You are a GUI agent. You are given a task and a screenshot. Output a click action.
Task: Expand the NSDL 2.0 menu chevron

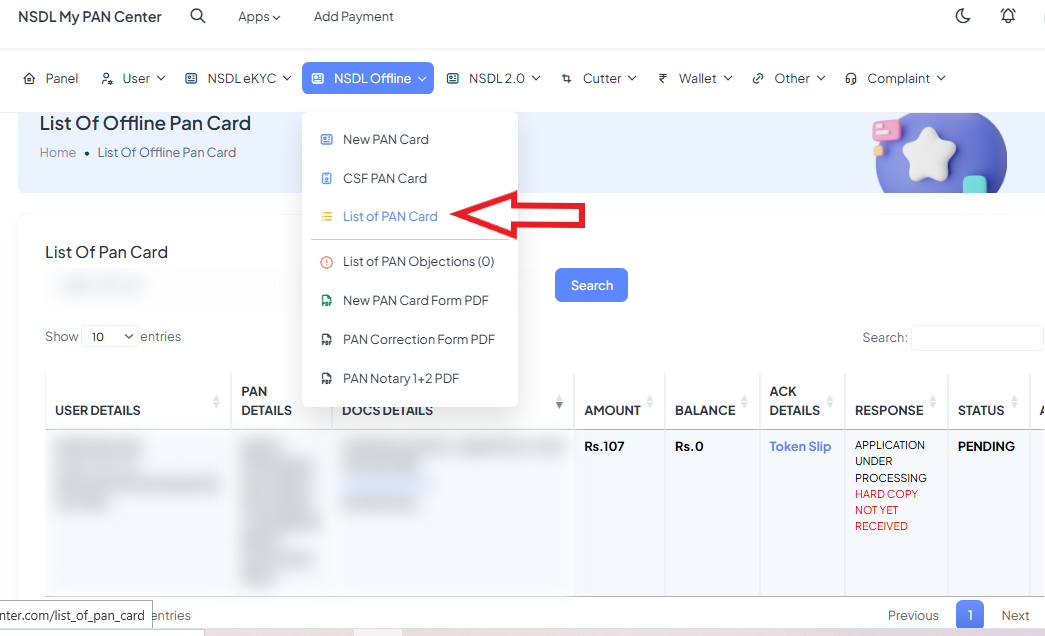(536, 79)
